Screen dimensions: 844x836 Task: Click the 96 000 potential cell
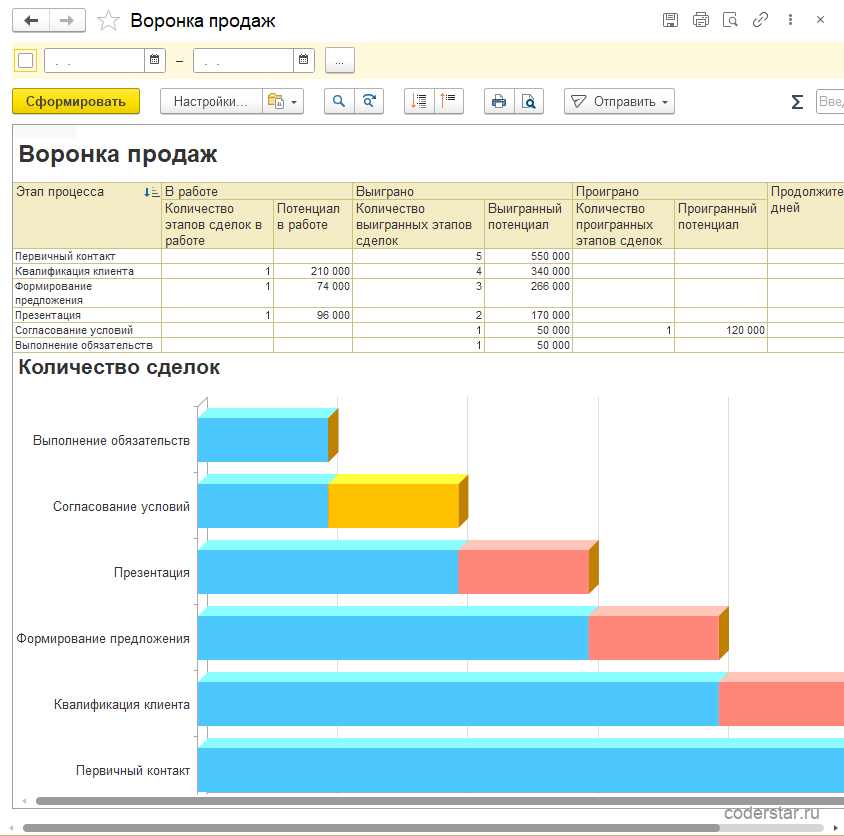coord(313,315)
